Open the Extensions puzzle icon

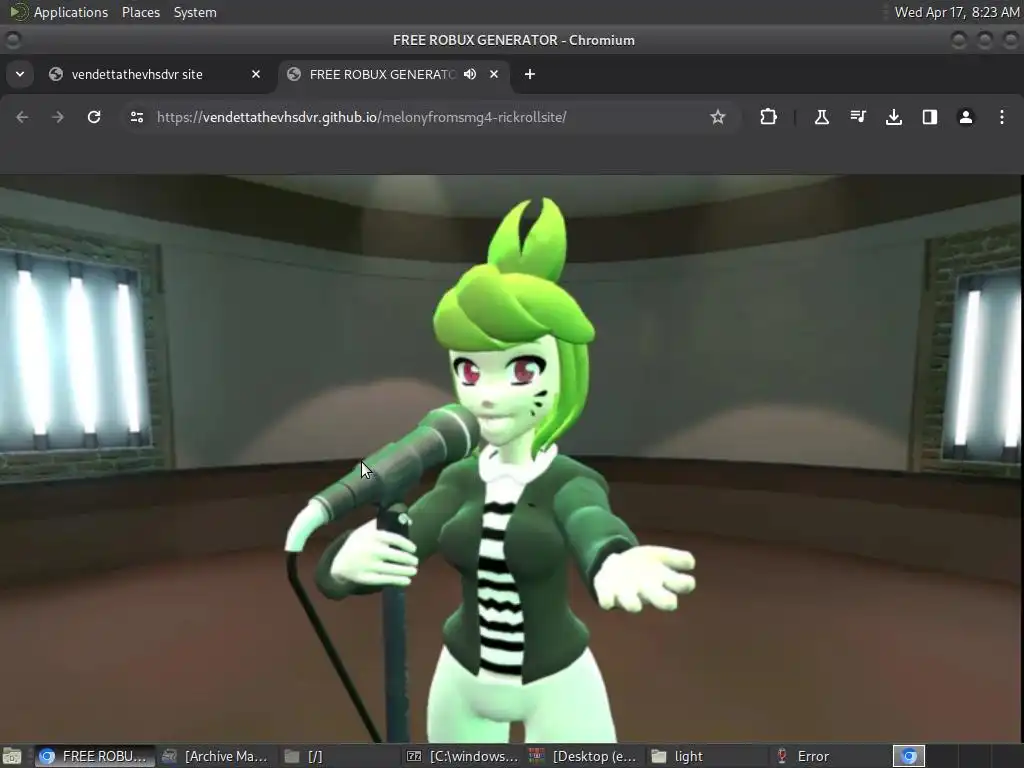[769, 117]
